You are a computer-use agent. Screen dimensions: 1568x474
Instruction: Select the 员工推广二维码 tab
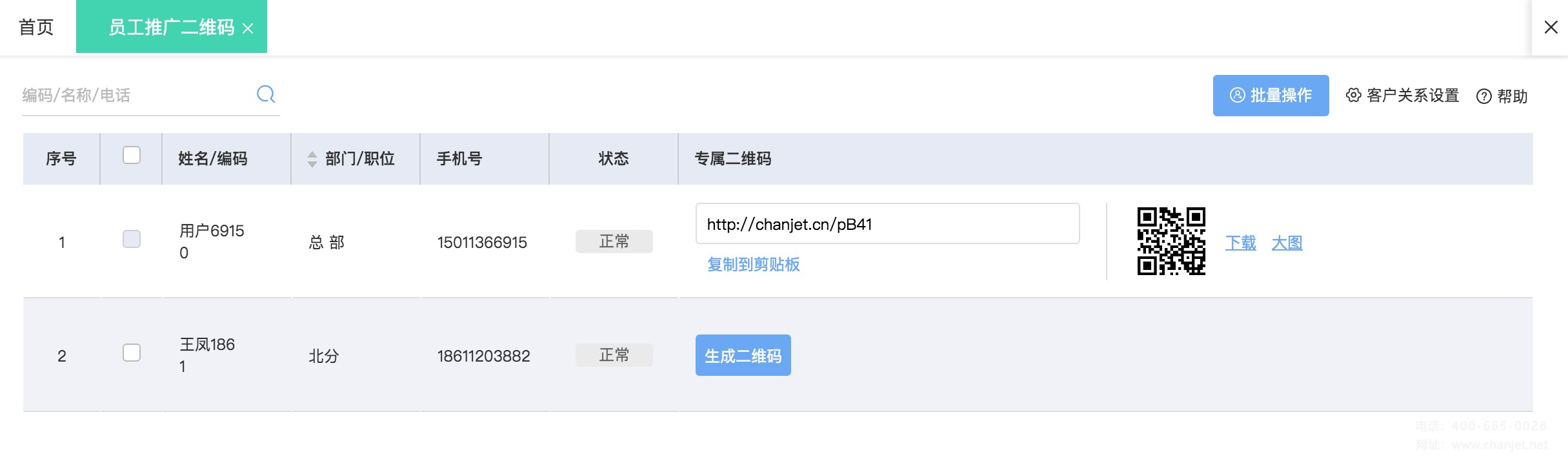[x=172, y=27]
